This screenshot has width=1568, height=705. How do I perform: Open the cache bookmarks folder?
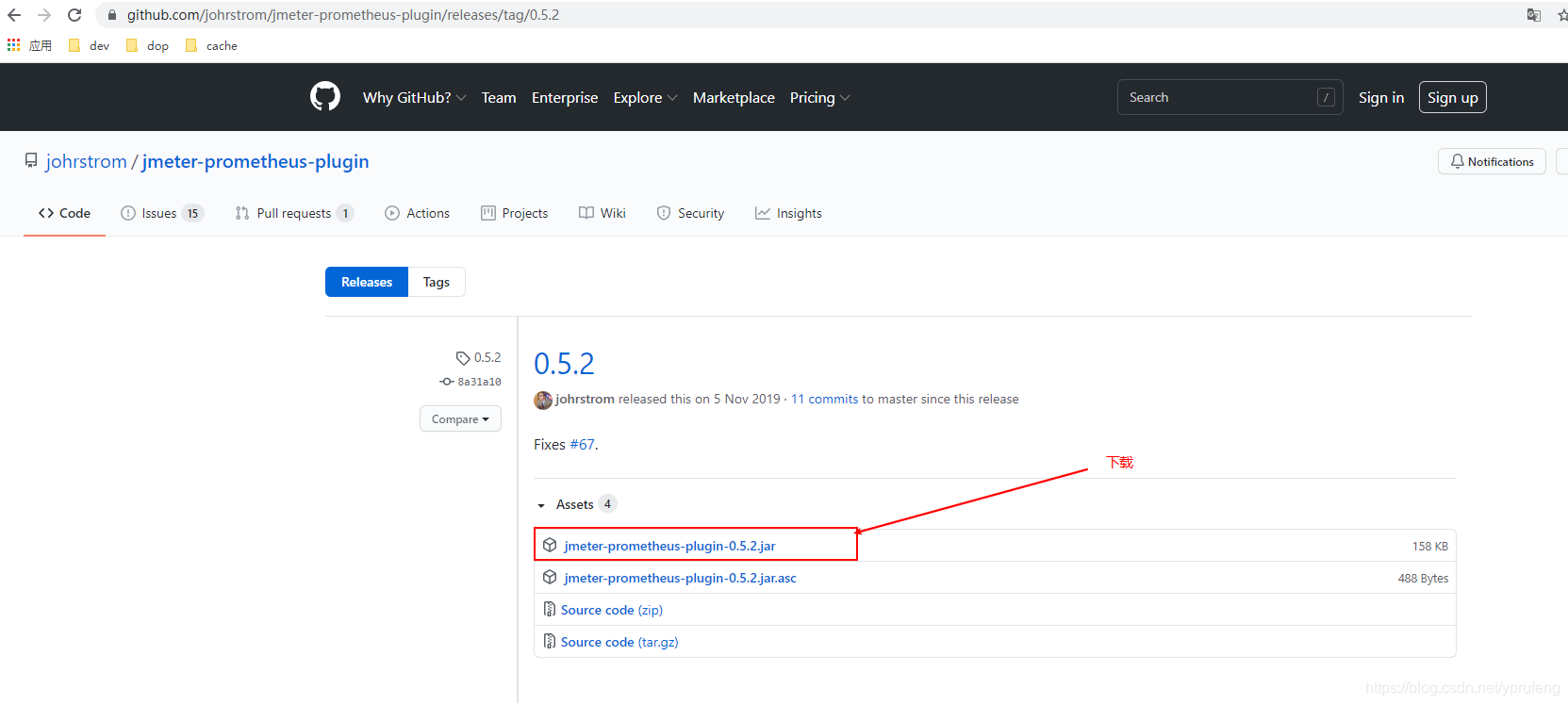pos(211,45)
